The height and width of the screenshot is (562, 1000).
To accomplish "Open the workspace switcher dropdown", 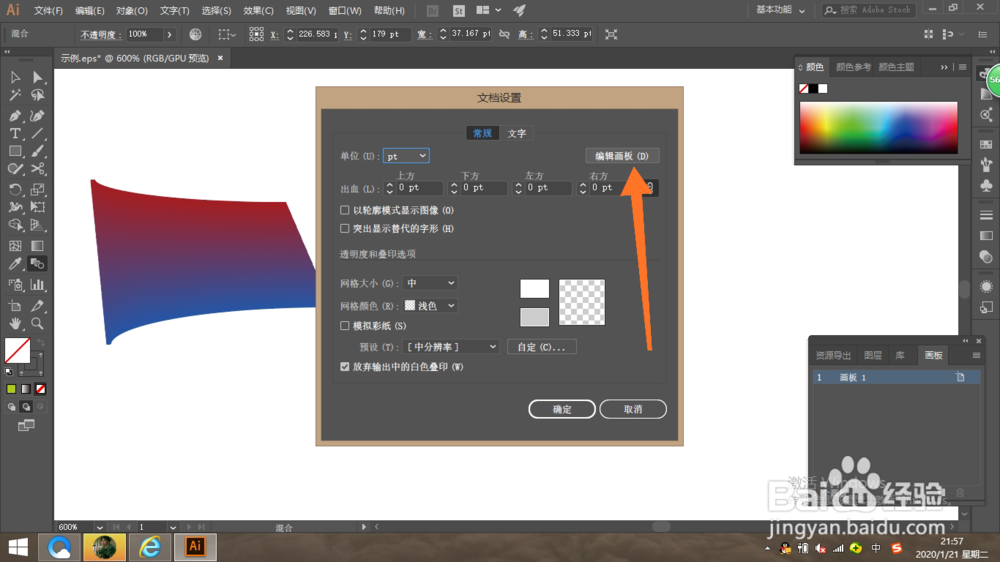I will 780,10.
